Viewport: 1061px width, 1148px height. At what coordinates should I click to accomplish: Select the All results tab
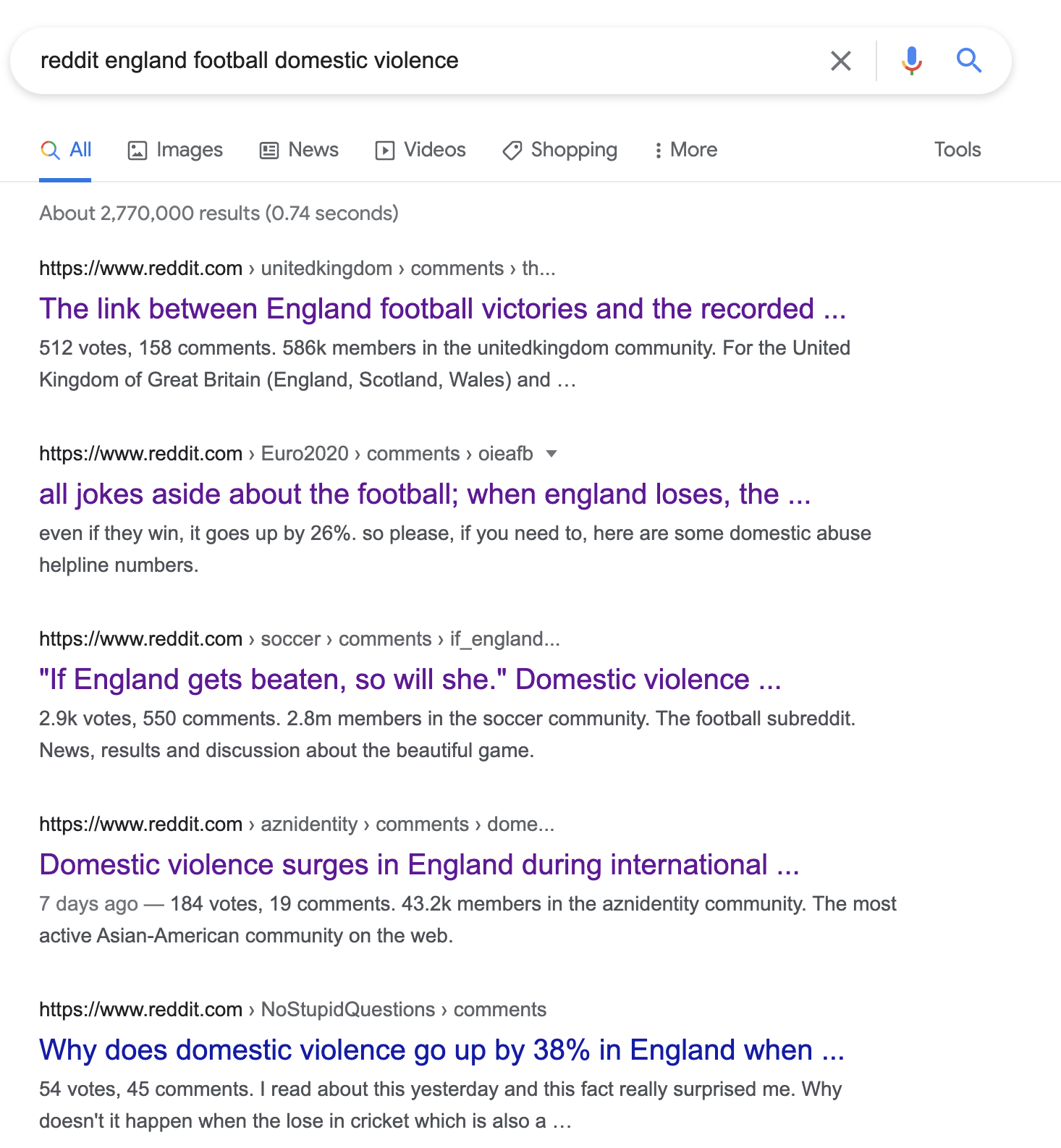coord(66,150)
